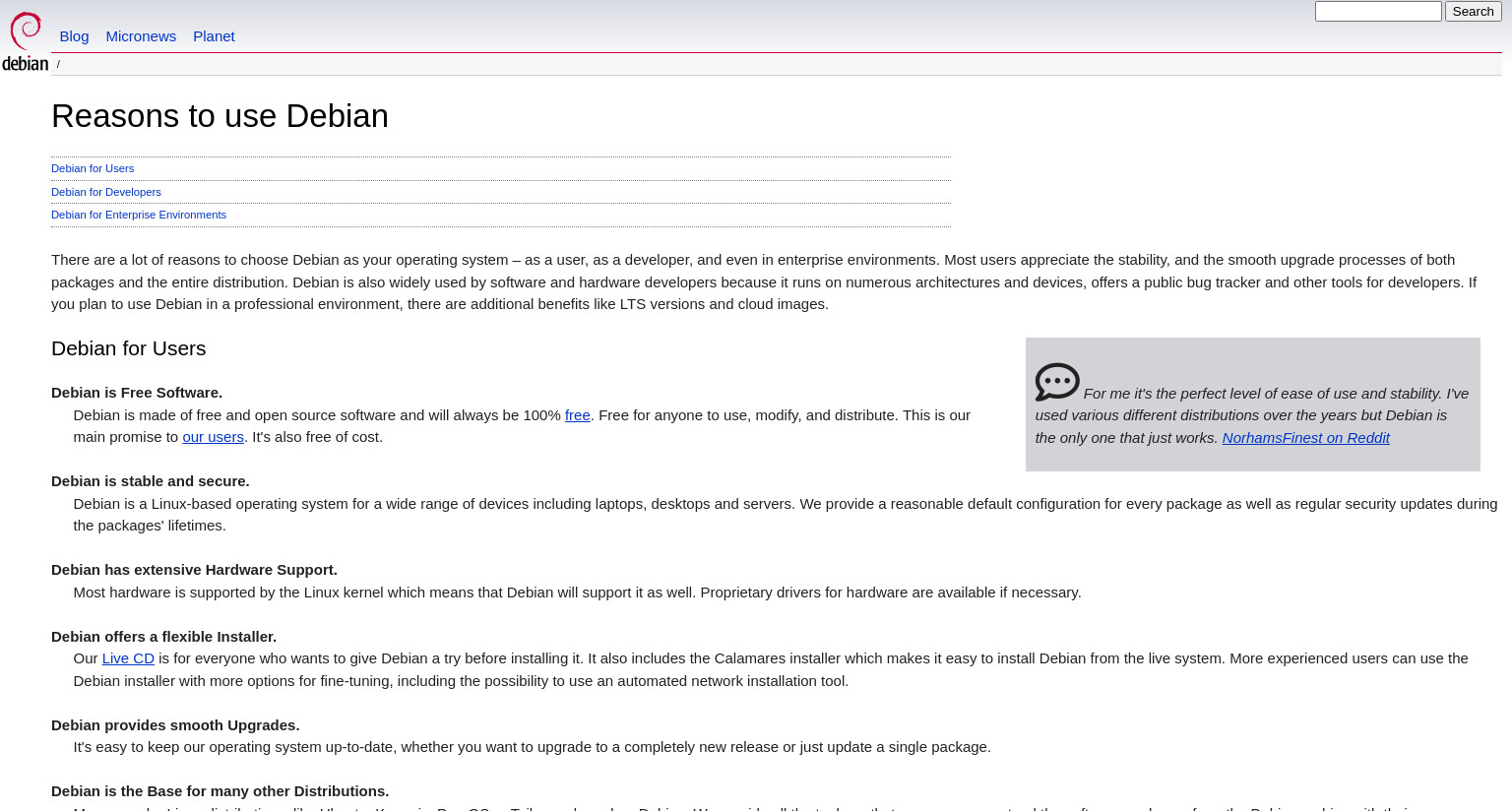Jump to Debian for Enterprise Environments link
1512x811 pixels.
click(x=139, y=215)
